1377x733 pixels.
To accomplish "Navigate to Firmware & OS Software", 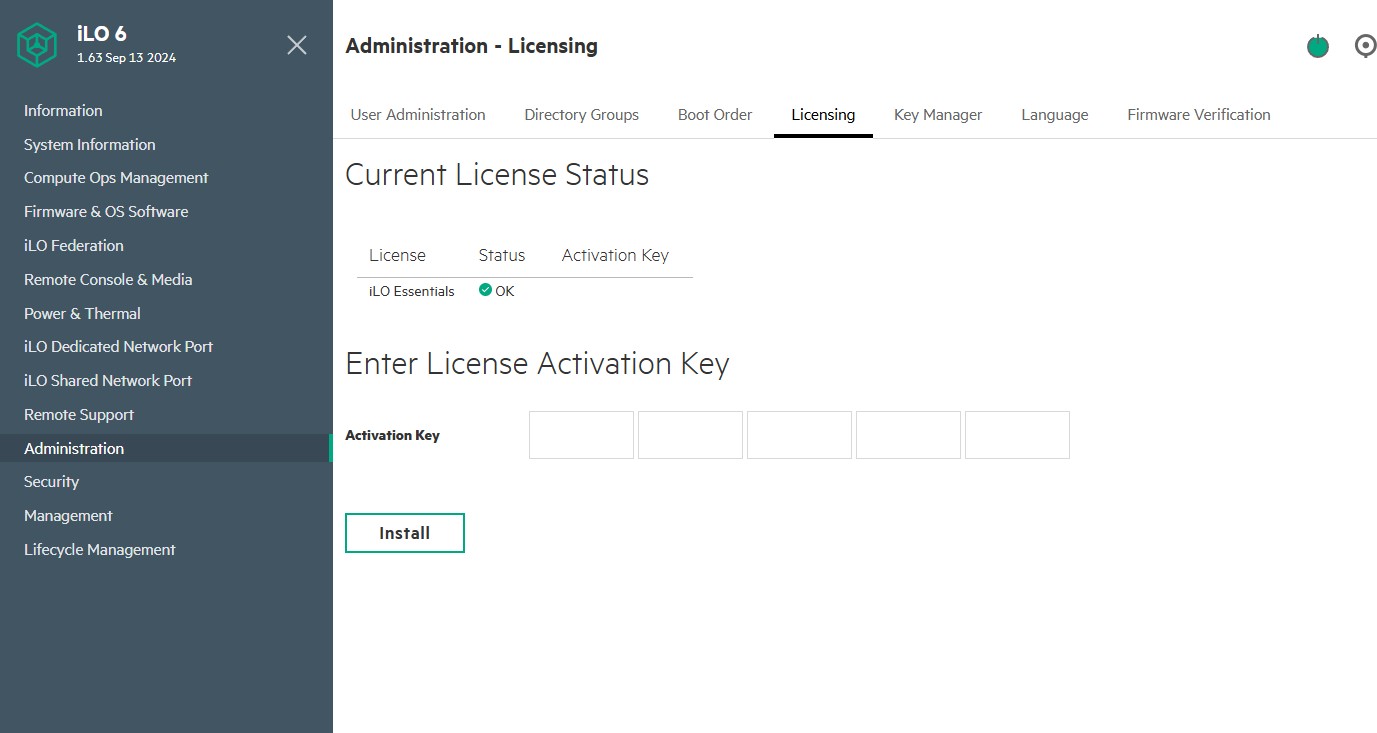I will click(106, 212).
